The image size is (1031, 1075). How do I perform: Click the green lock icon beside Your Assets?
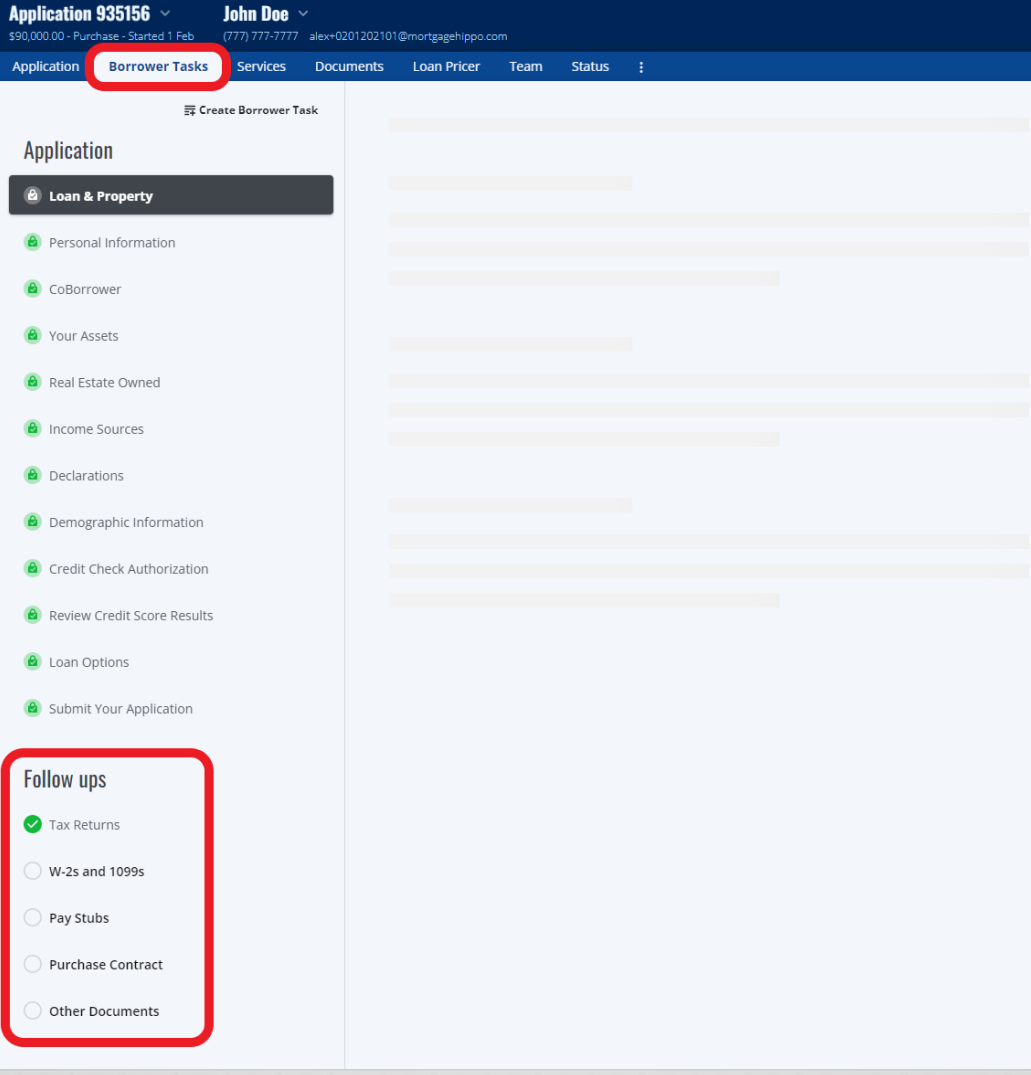pyautogui.click(x=32, y=335)
